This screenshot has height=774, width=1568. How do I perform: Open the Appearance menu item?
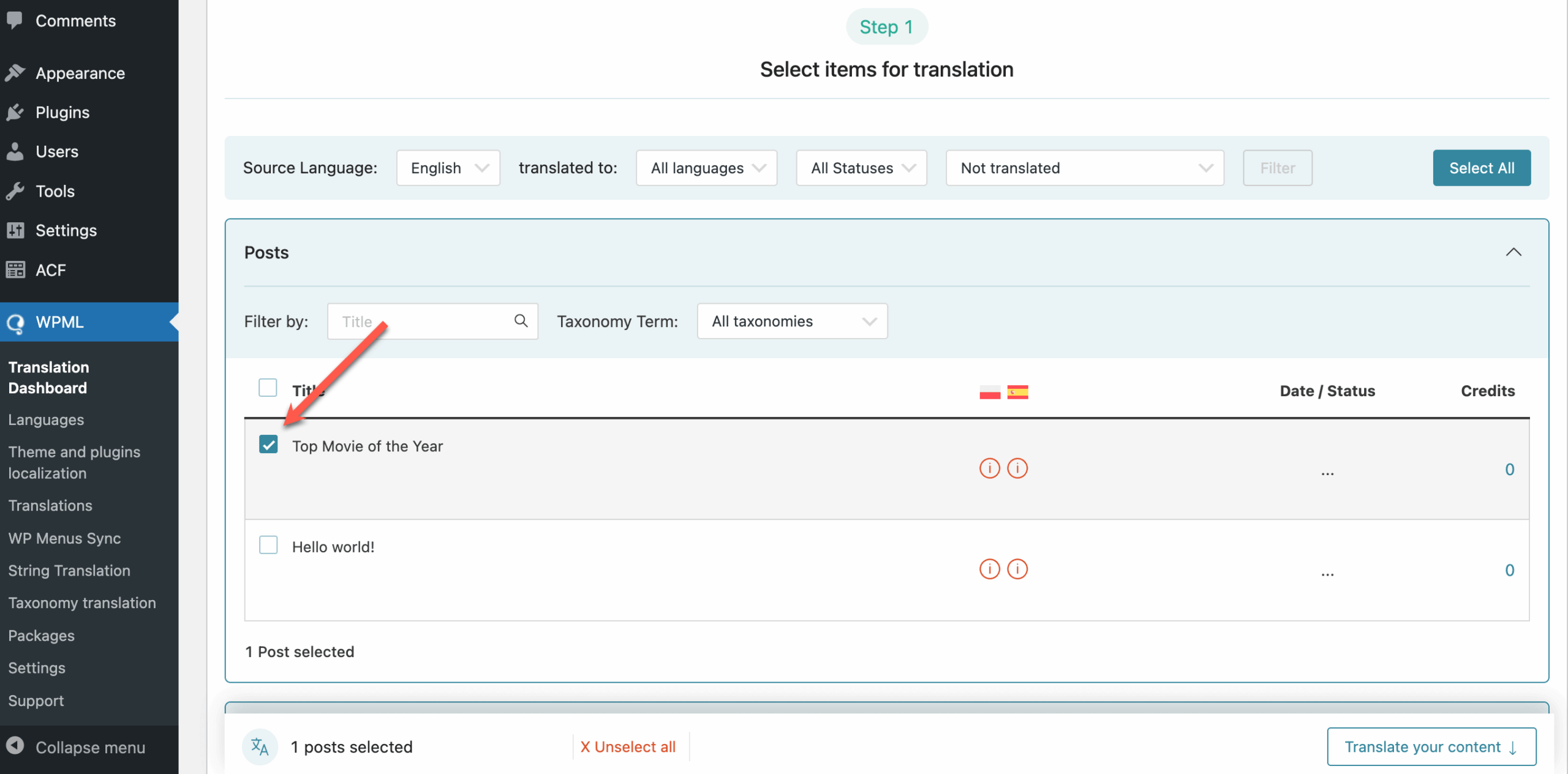click(x=89, y=73)
